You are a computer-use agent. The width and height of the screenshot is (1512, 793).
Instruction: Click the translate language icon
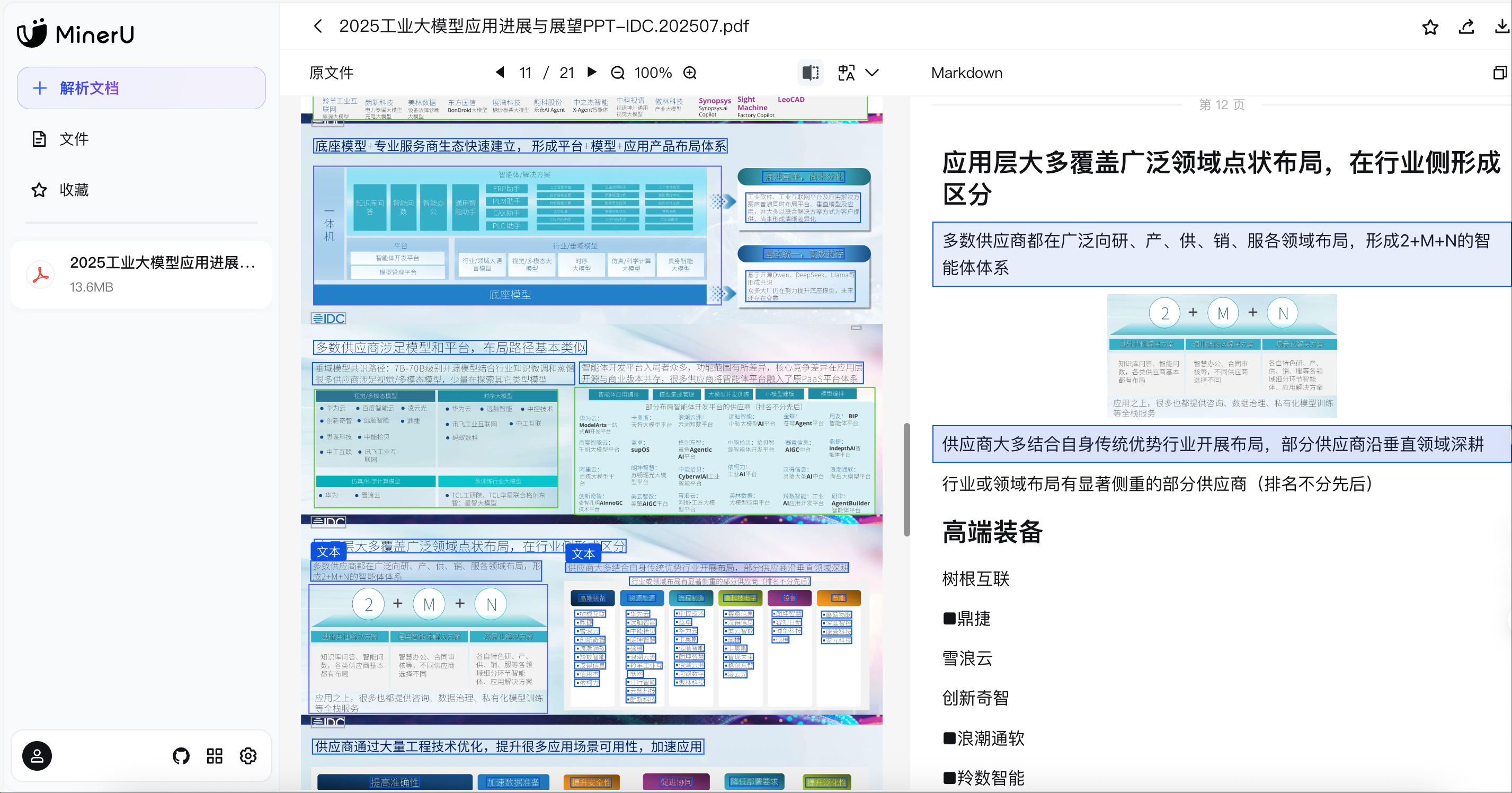point(846,73)
